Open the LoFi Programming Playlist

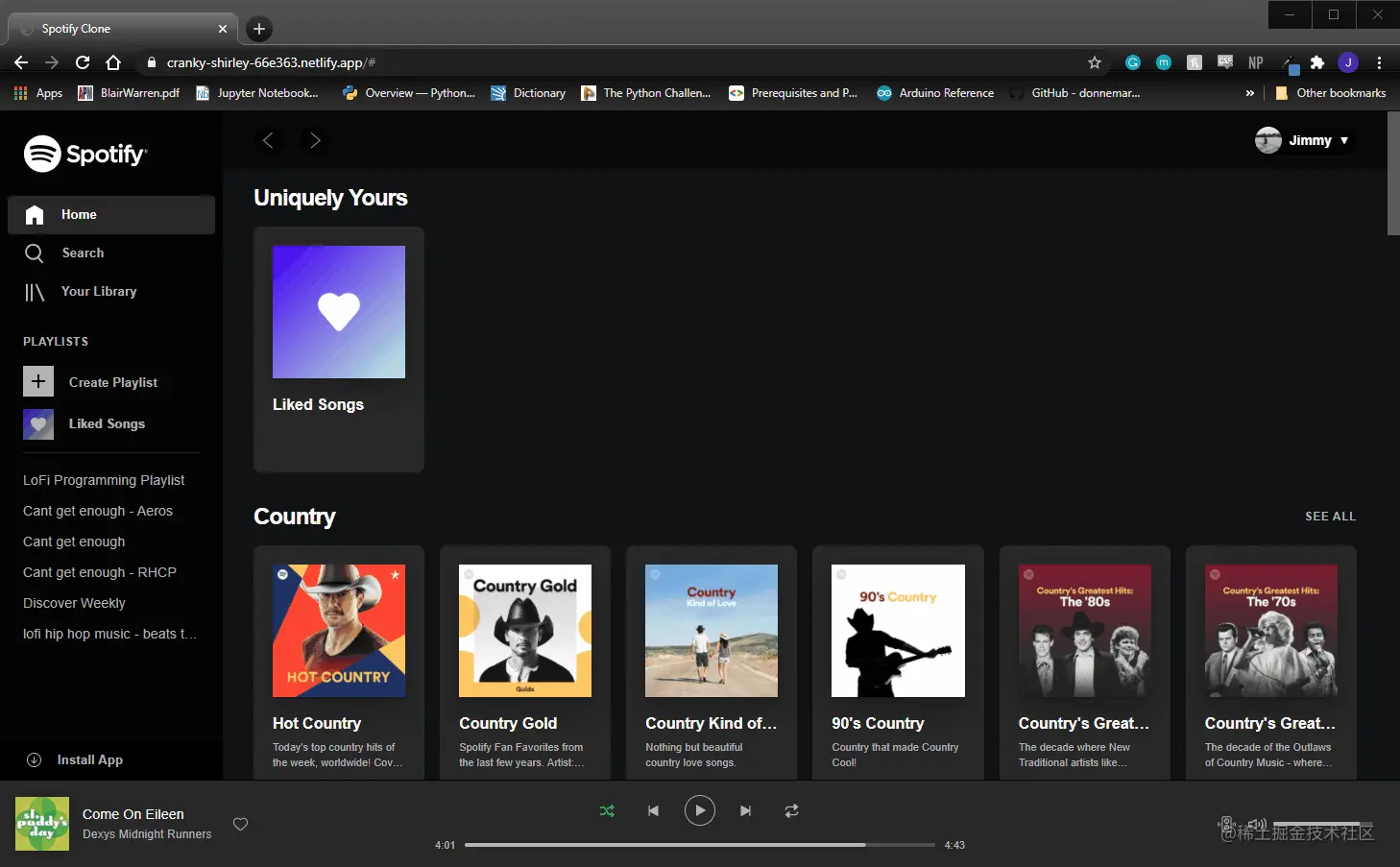104,480
